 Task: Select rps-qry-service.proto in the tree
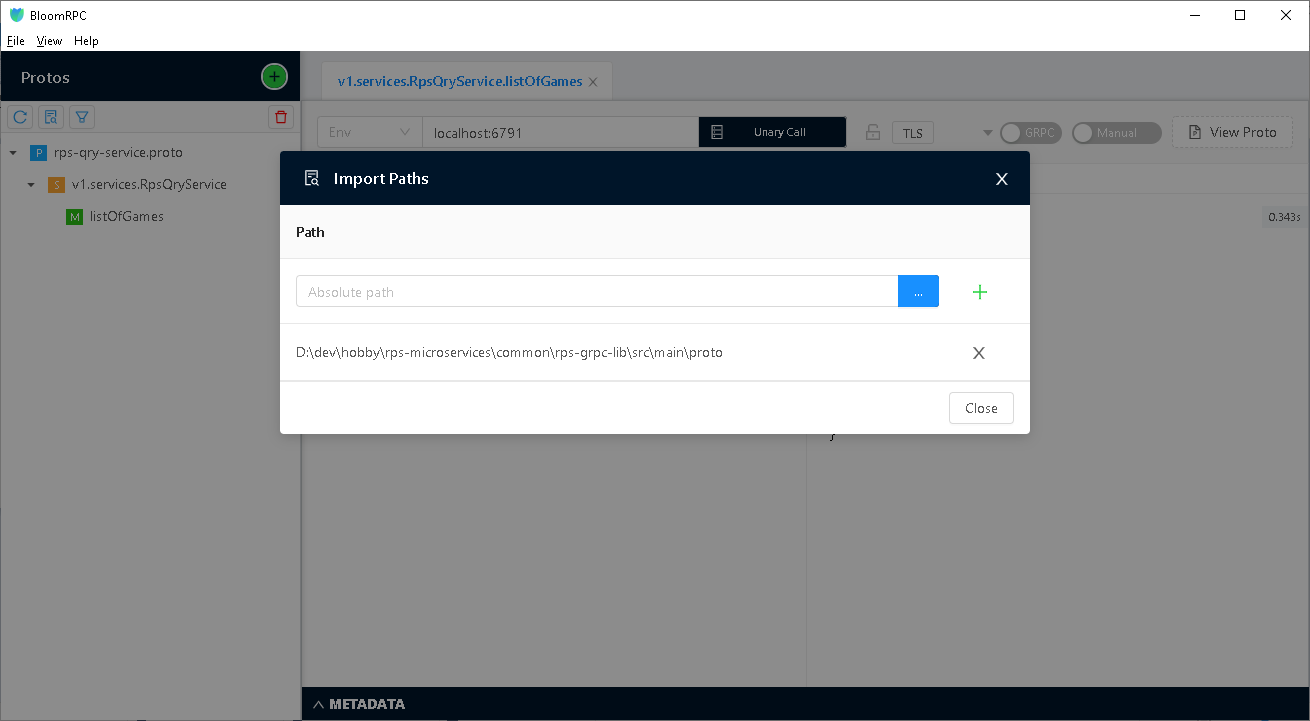tap(118, 153)
